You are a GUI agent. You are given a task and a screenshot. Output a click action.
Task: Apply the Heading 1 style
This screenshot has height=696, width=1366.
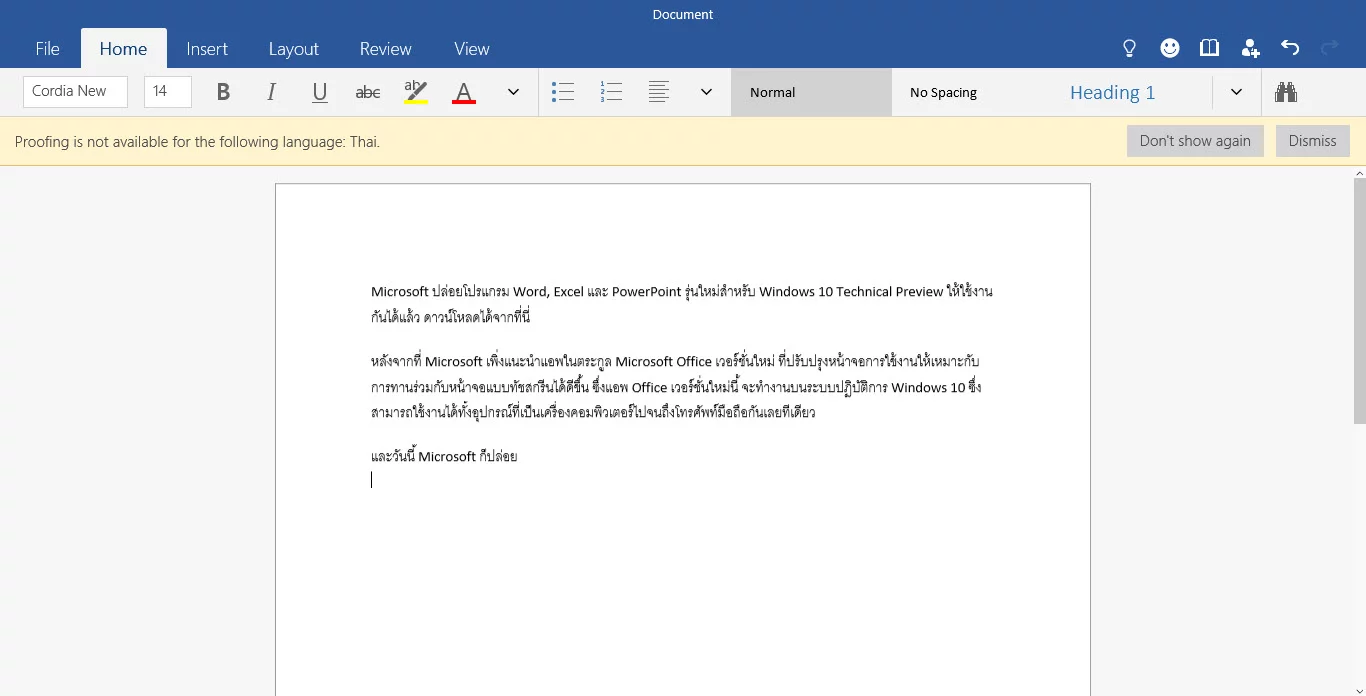pyautogui.click(x=1132, y=92)
